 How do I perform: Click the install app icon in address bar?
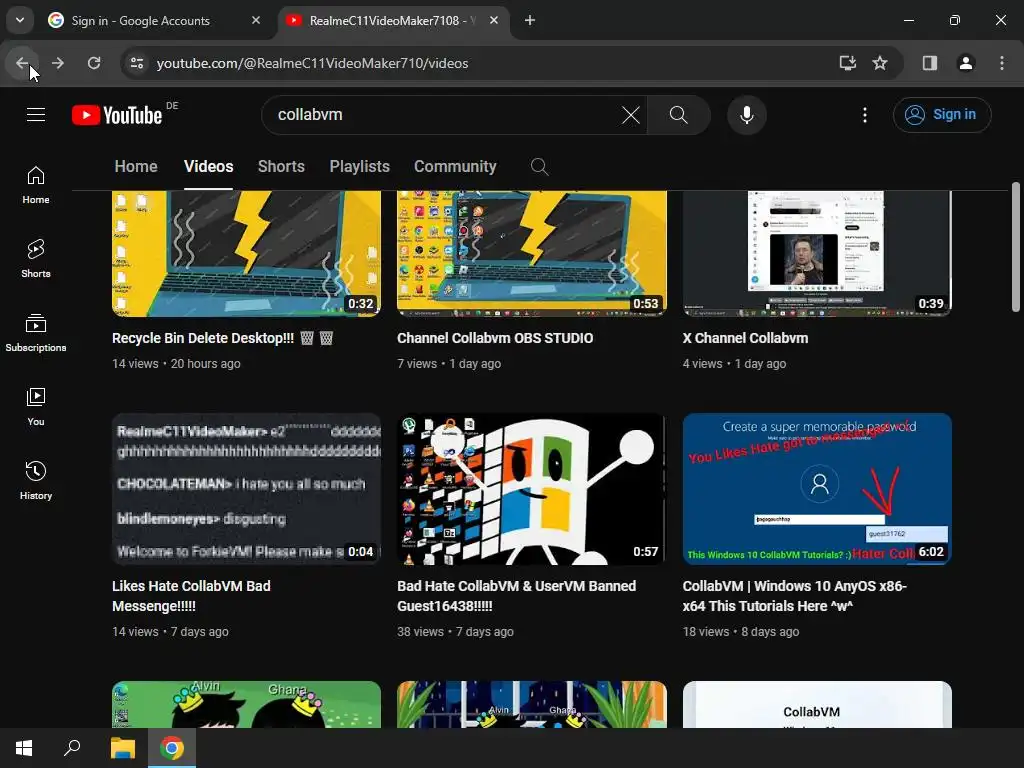848,63
